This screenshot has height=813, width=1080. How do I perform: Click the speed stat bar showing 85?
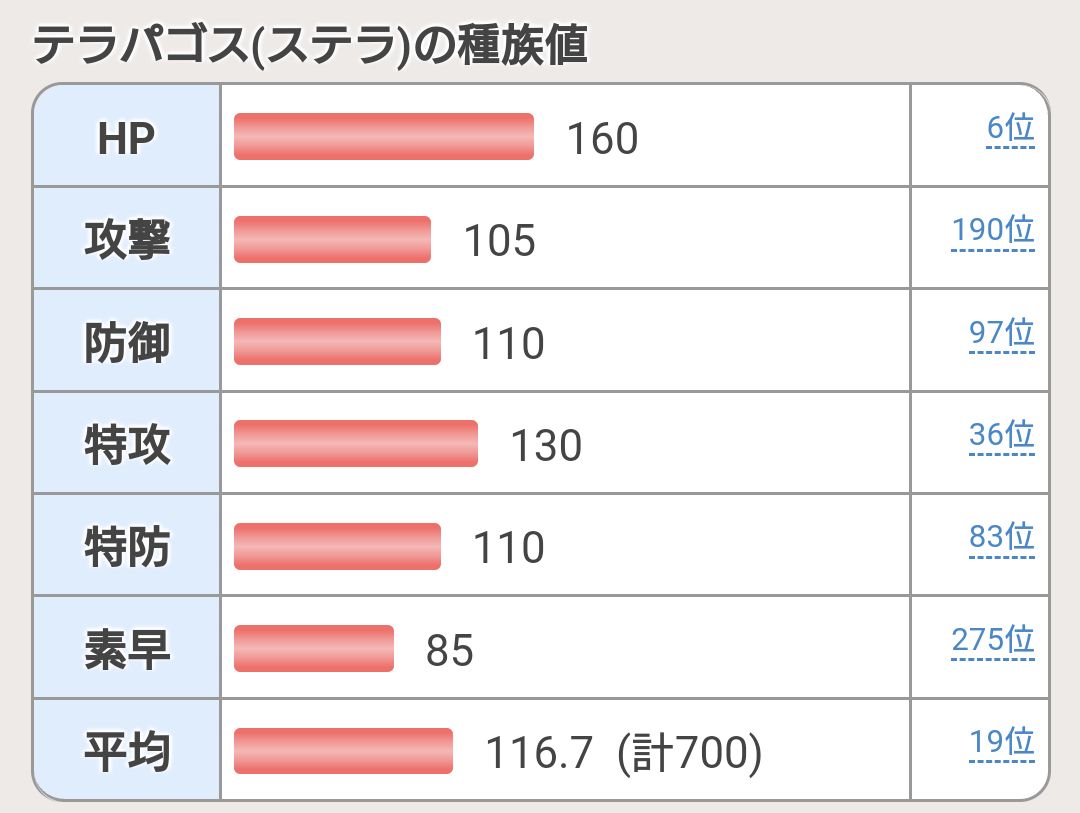click(313, 649)
